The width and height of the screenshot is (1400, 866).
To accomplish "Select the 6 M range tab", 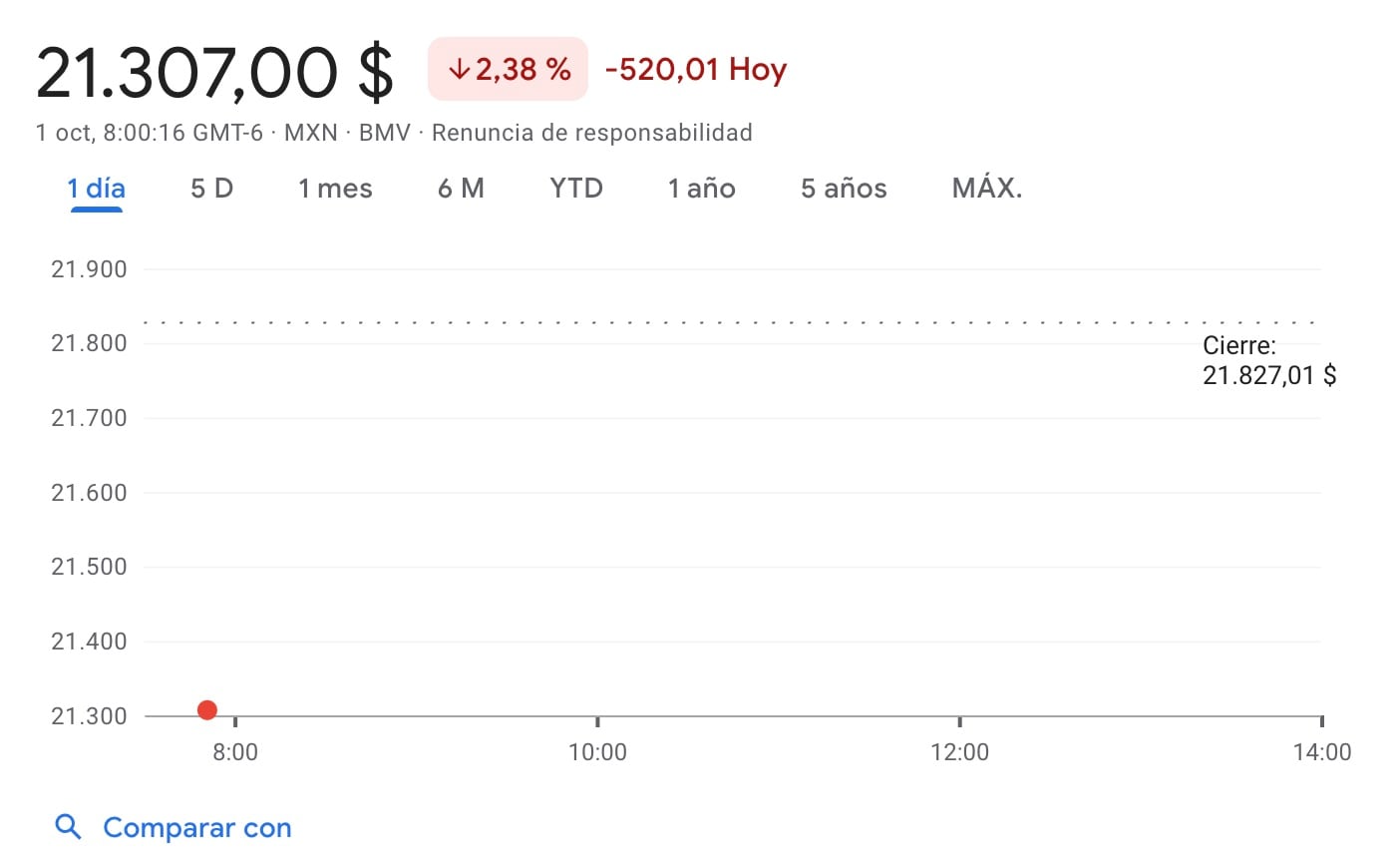I will click(461, 189).
